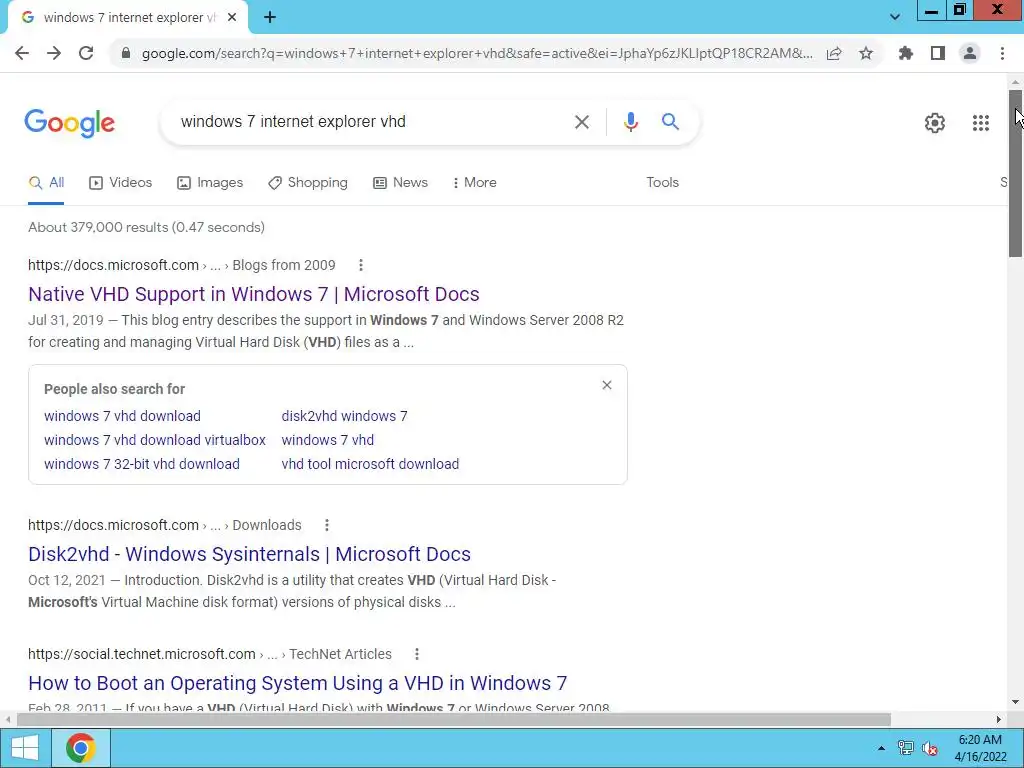Search windows 7 32-bit vhd download
The height and width of the screenshot is (768, 1024).
142,464
